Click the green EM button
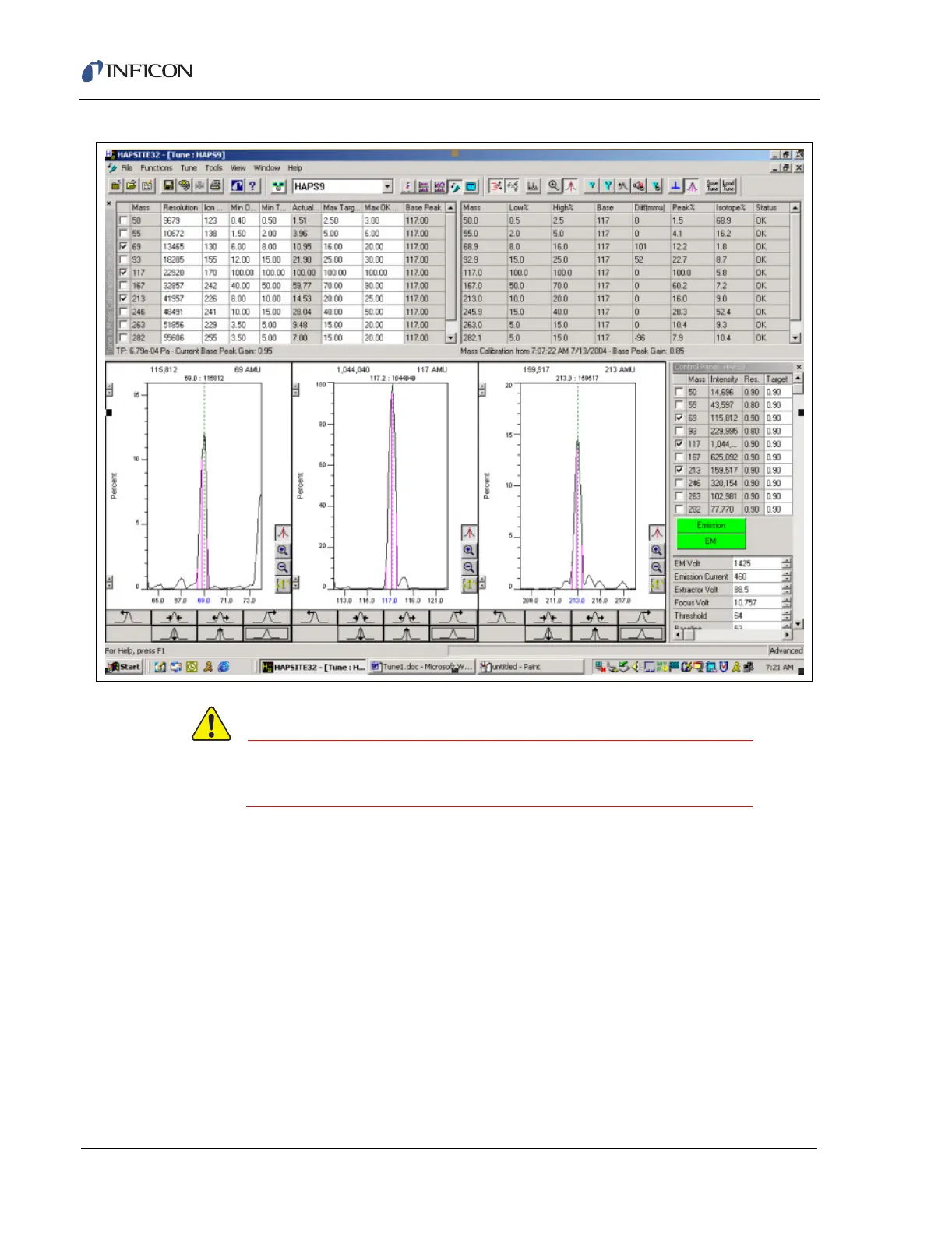Image resolution: width=952 pixels, height=1234 pixels. pyautogui.click(x=710, y=541)
